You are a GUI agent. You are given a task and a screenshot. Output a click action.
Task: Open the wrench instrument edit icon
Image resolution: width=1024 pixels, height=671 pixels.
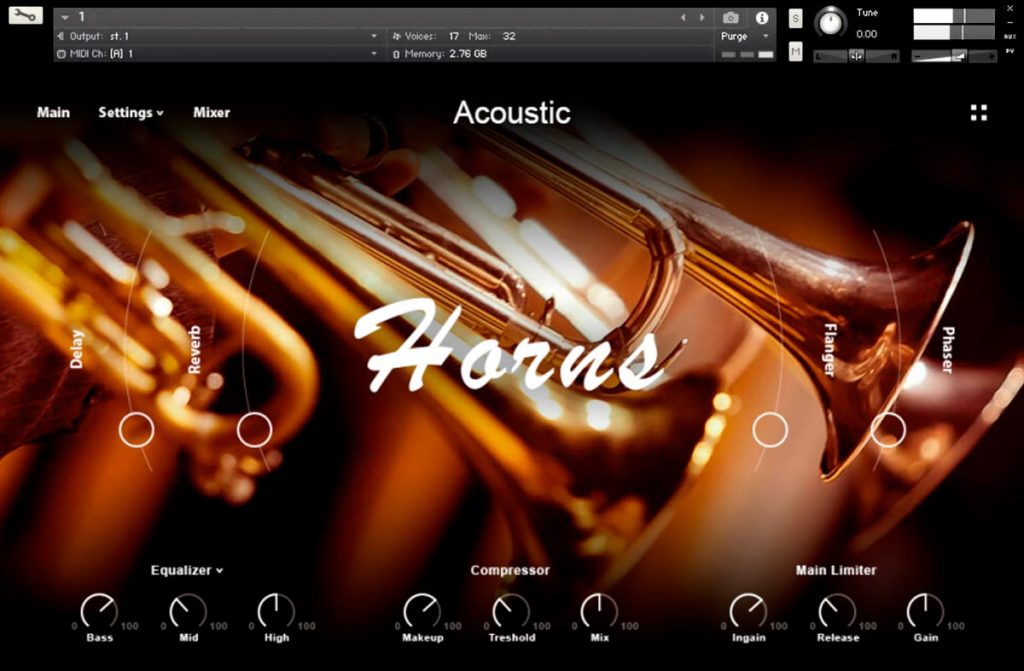tap(25, 15)
